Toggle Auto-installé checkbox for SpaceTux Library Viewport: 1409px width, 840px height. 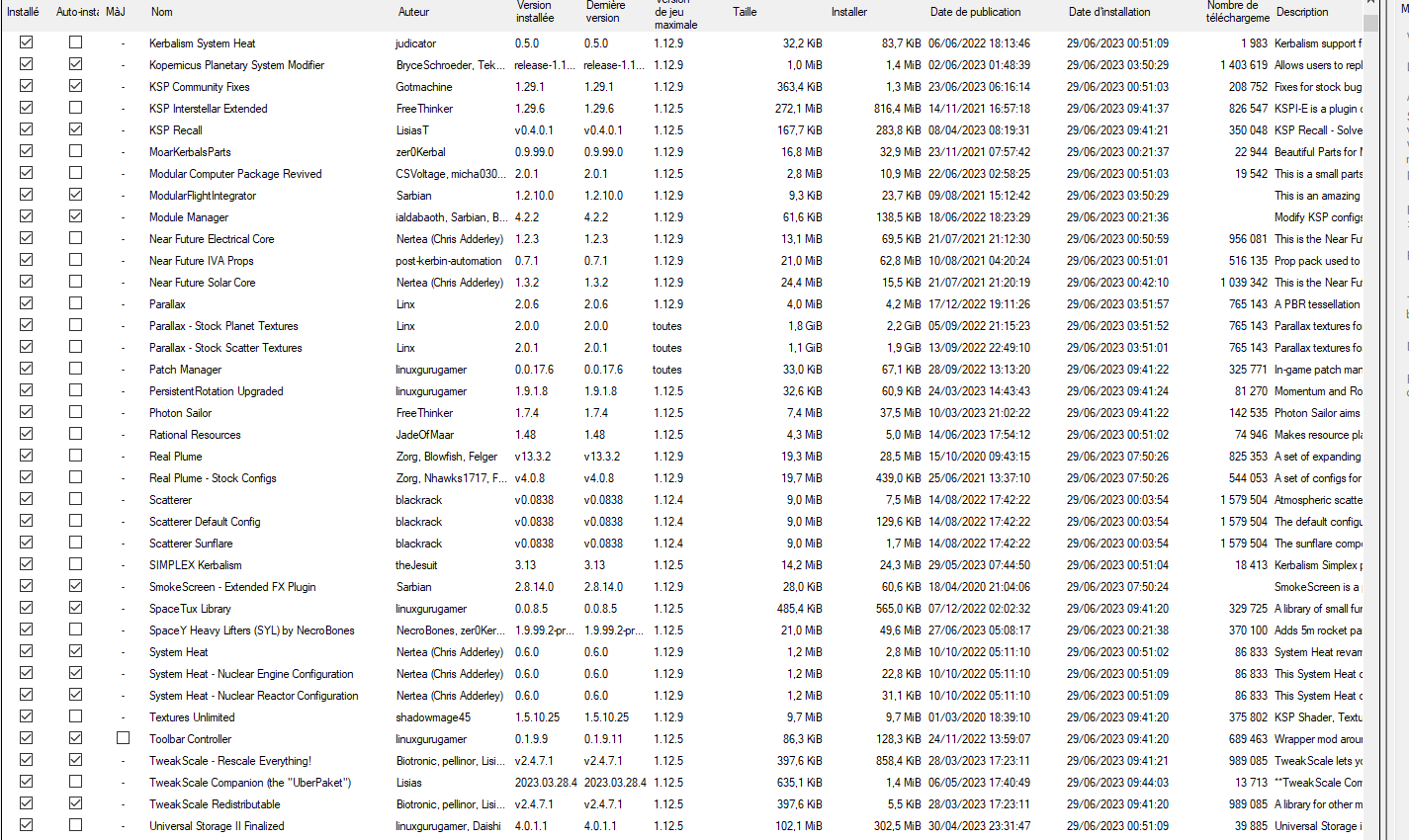click(75, 608)
